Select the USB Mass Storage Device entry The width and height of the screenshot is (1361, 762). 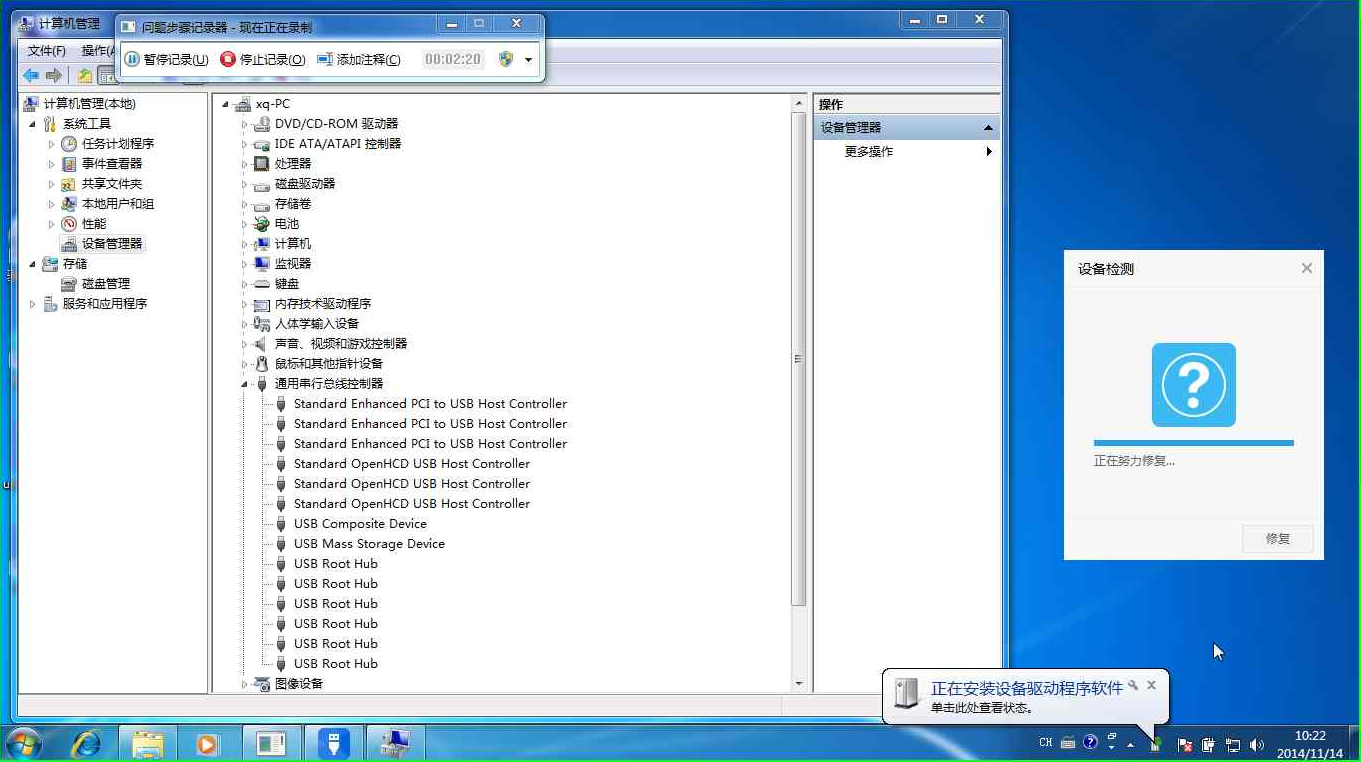369,544
